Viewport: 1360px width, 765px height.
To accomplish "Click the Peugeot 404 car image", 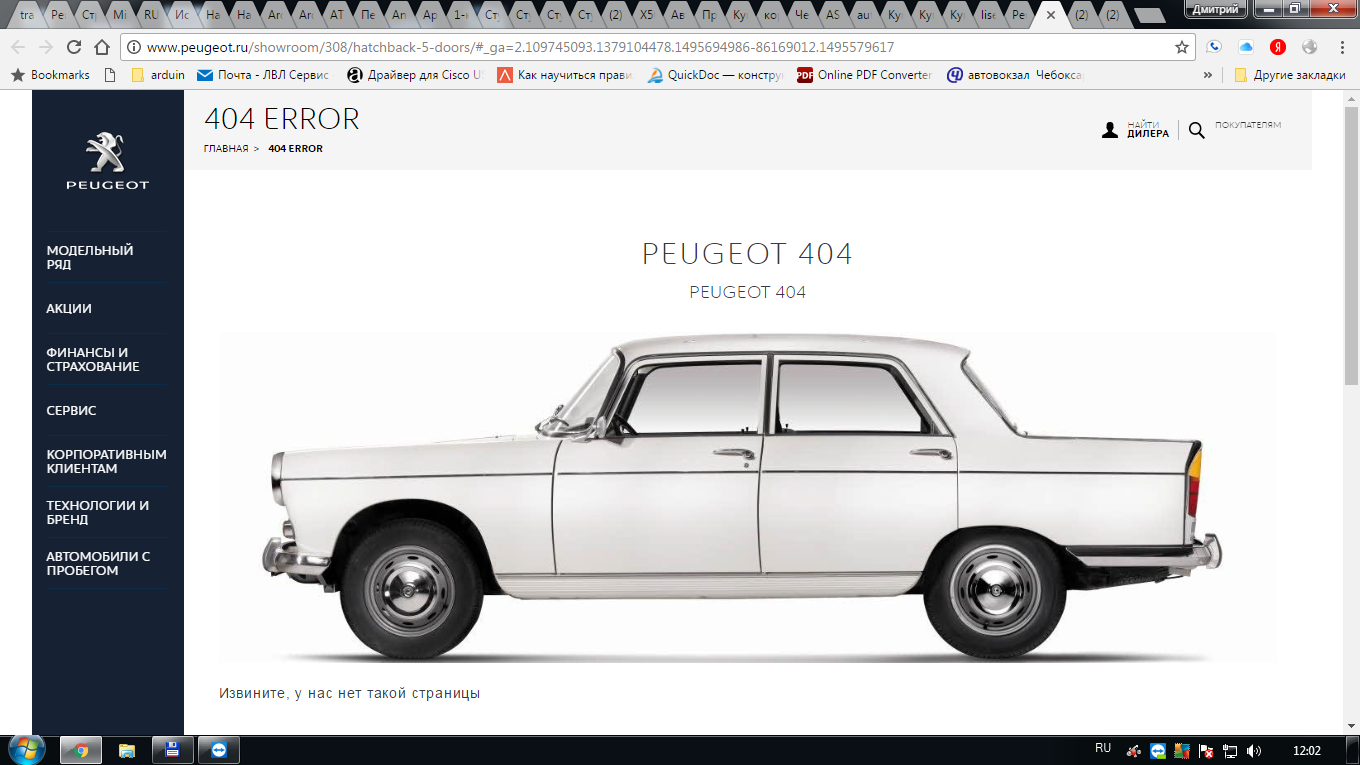I will click(747, 498).
